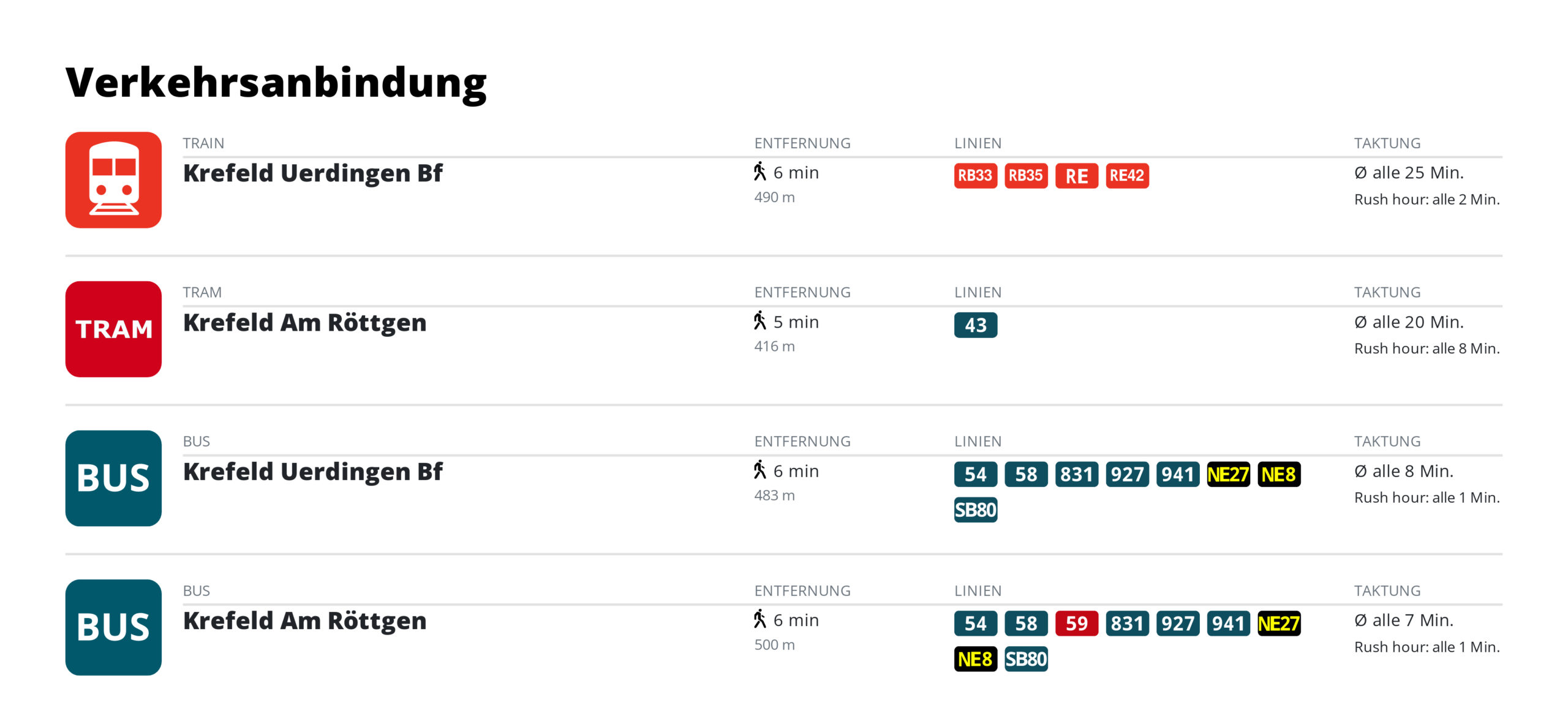1568x727 pixels.
Task: Click the walking icon next to 5 min
Action: (x=760, y=321)
